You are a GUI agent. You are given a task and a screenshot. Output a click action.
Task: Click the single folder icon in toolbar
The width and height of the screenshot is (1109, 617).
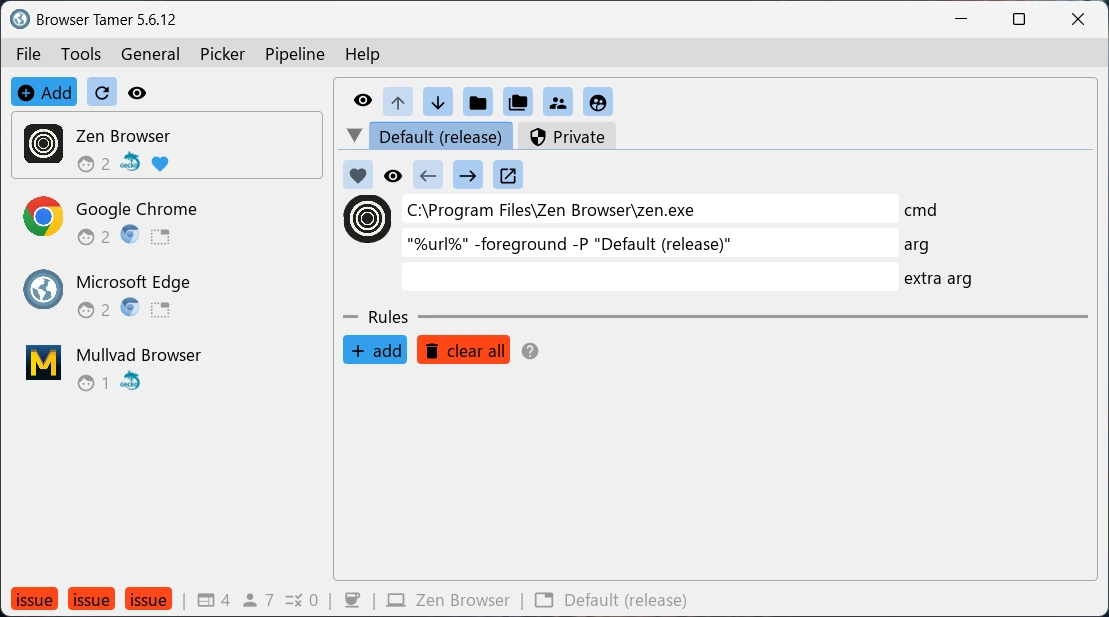tap(478, 103)
